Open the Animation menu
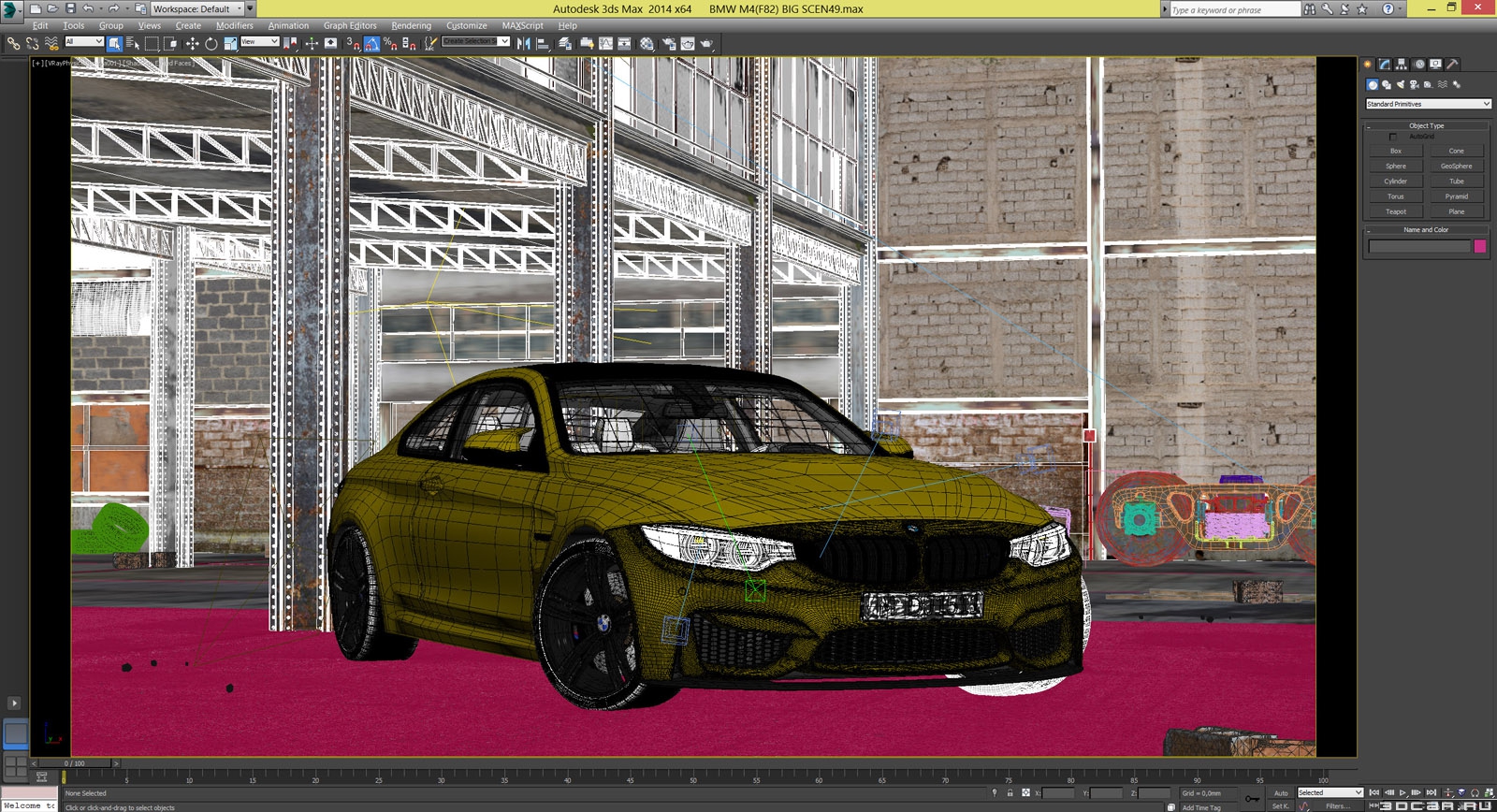Screen dimensions: 1497x812 (288, 25)
